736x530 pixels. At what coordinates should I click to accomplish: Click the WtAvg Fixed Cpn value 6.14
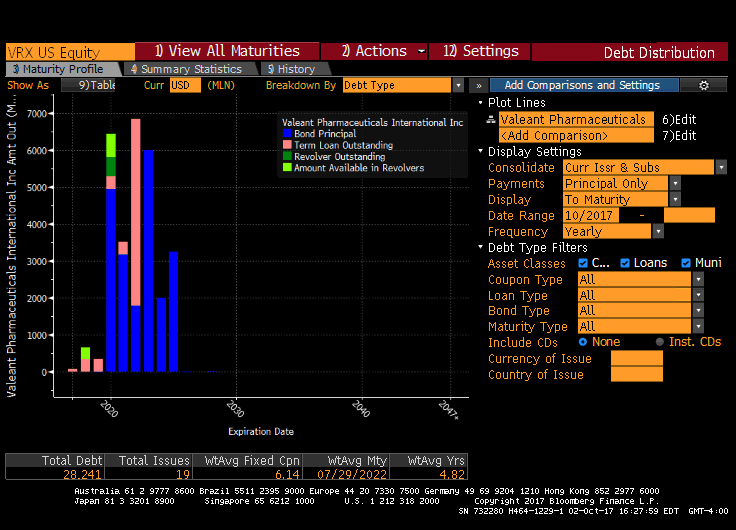pyautogui.click(x=287, y=474)
